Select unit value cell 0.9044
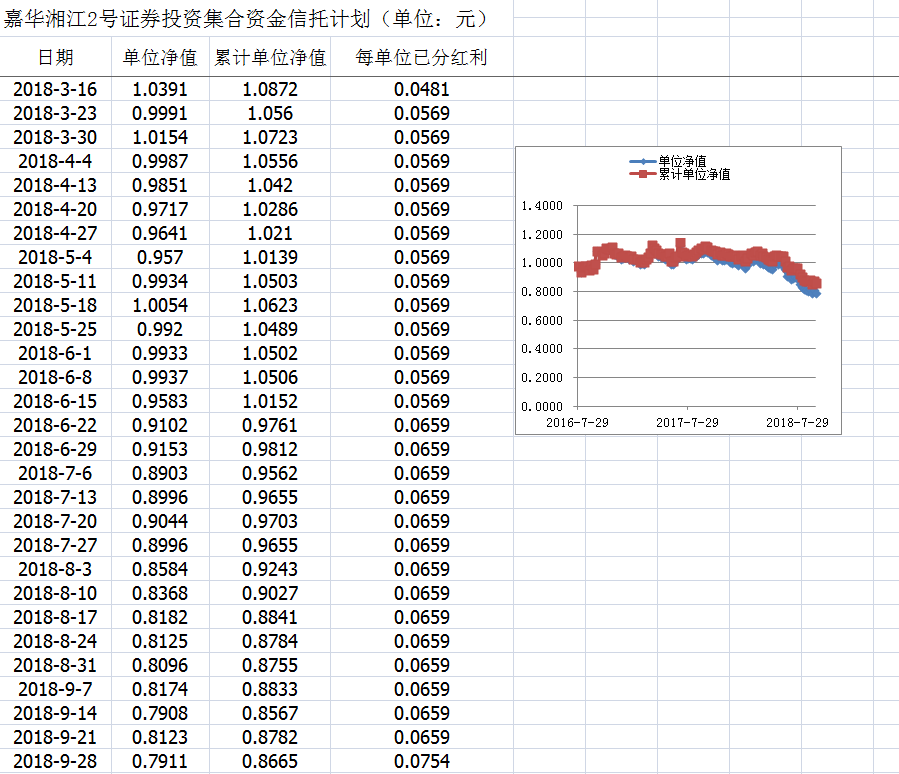The height and width of the screenshot is (774, 899). click(160, 522)
